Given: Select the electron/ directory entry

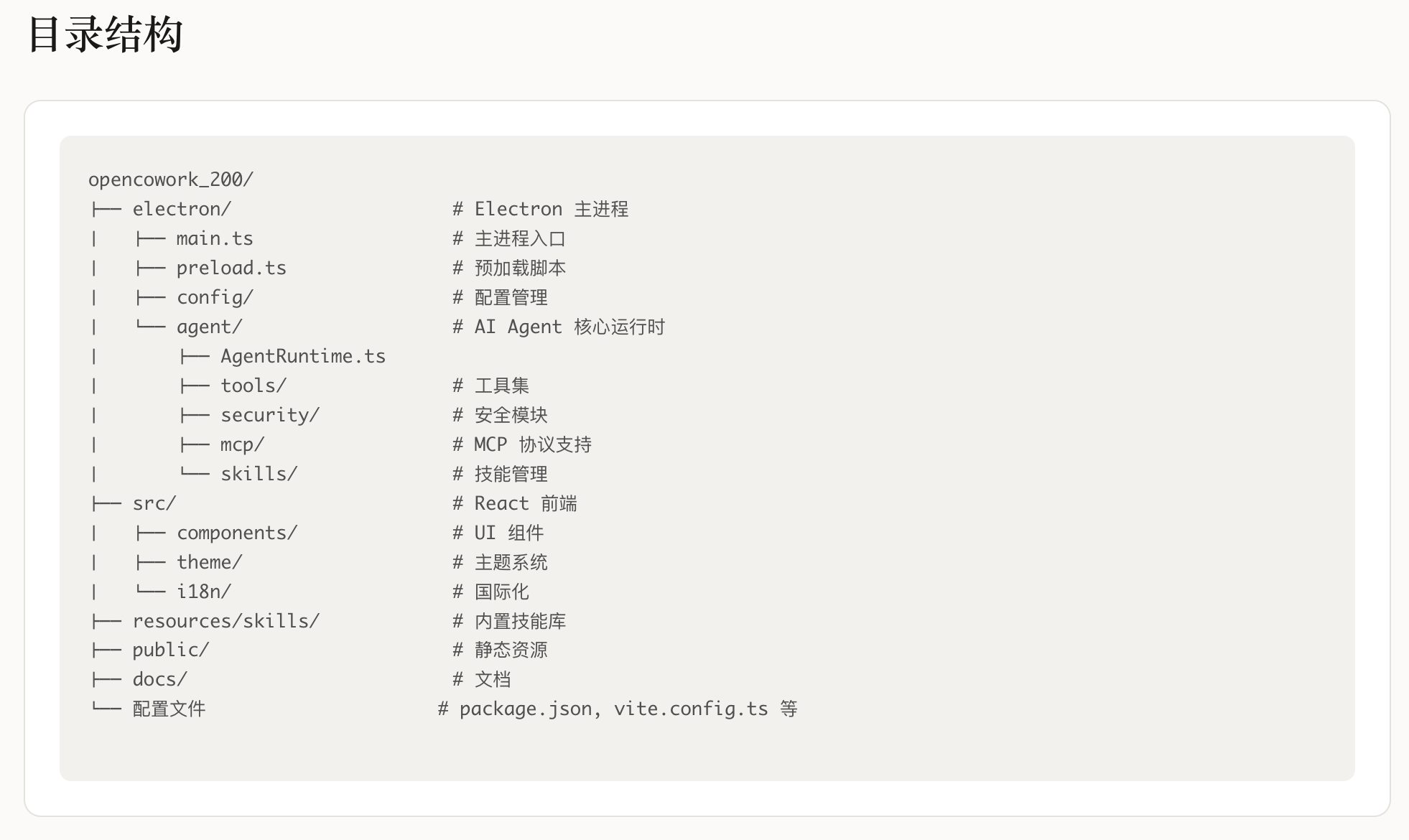Looking at the screenshot, I should [182, 209].
